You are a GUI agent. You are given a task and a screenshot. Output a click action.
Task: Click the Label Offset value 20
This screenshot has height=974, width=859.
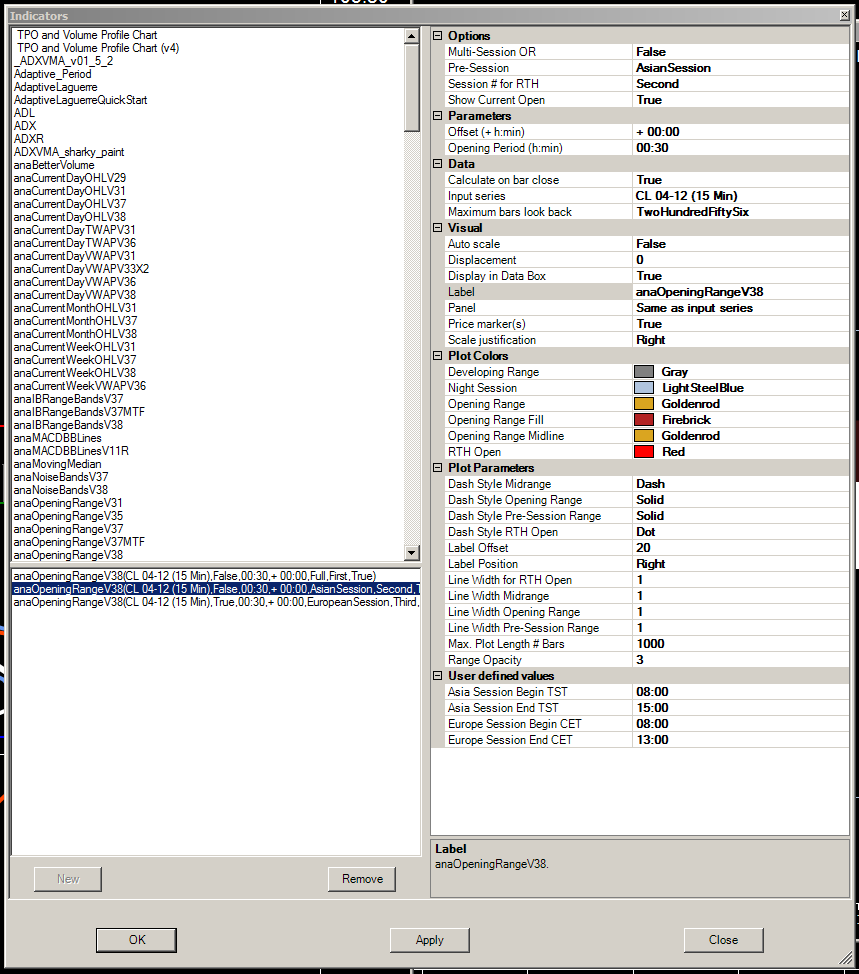pyautogui.click(x=740, y=548)
